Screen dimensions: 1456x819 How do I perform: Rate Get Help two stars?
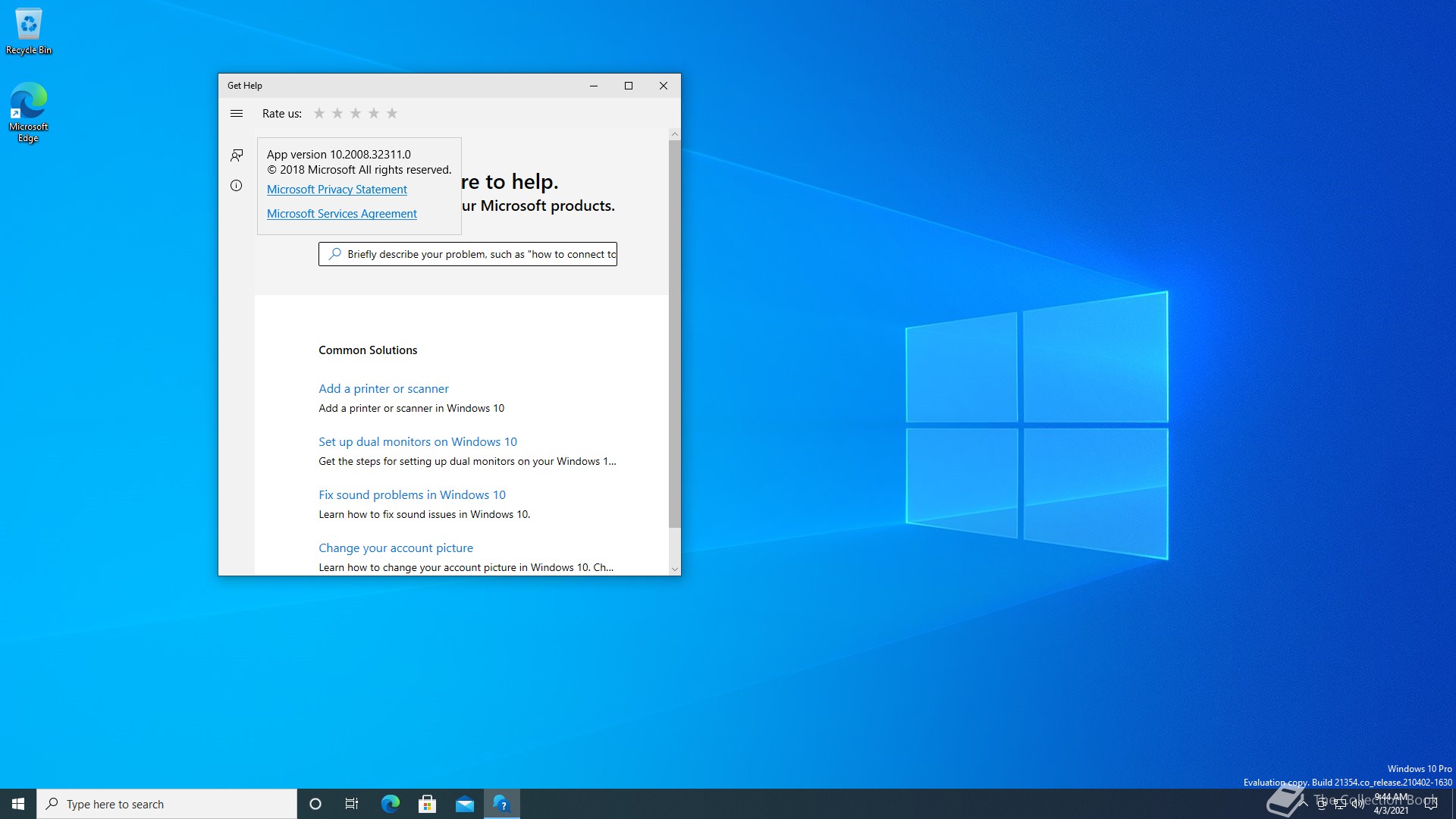point(337,113)
